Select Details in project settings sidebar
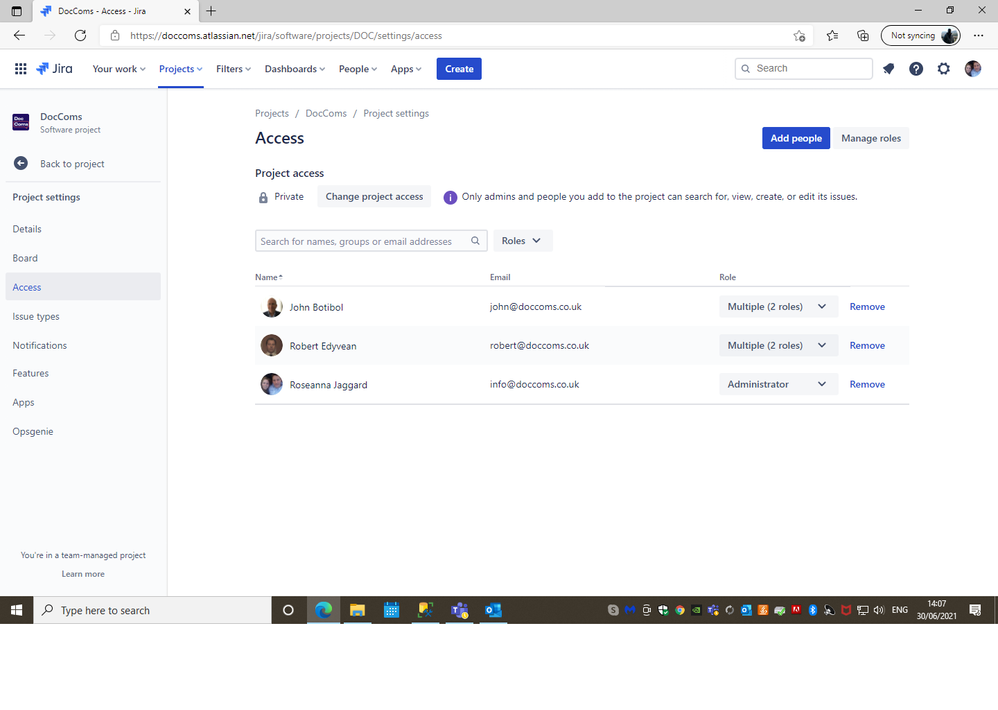 click(83, 229)
